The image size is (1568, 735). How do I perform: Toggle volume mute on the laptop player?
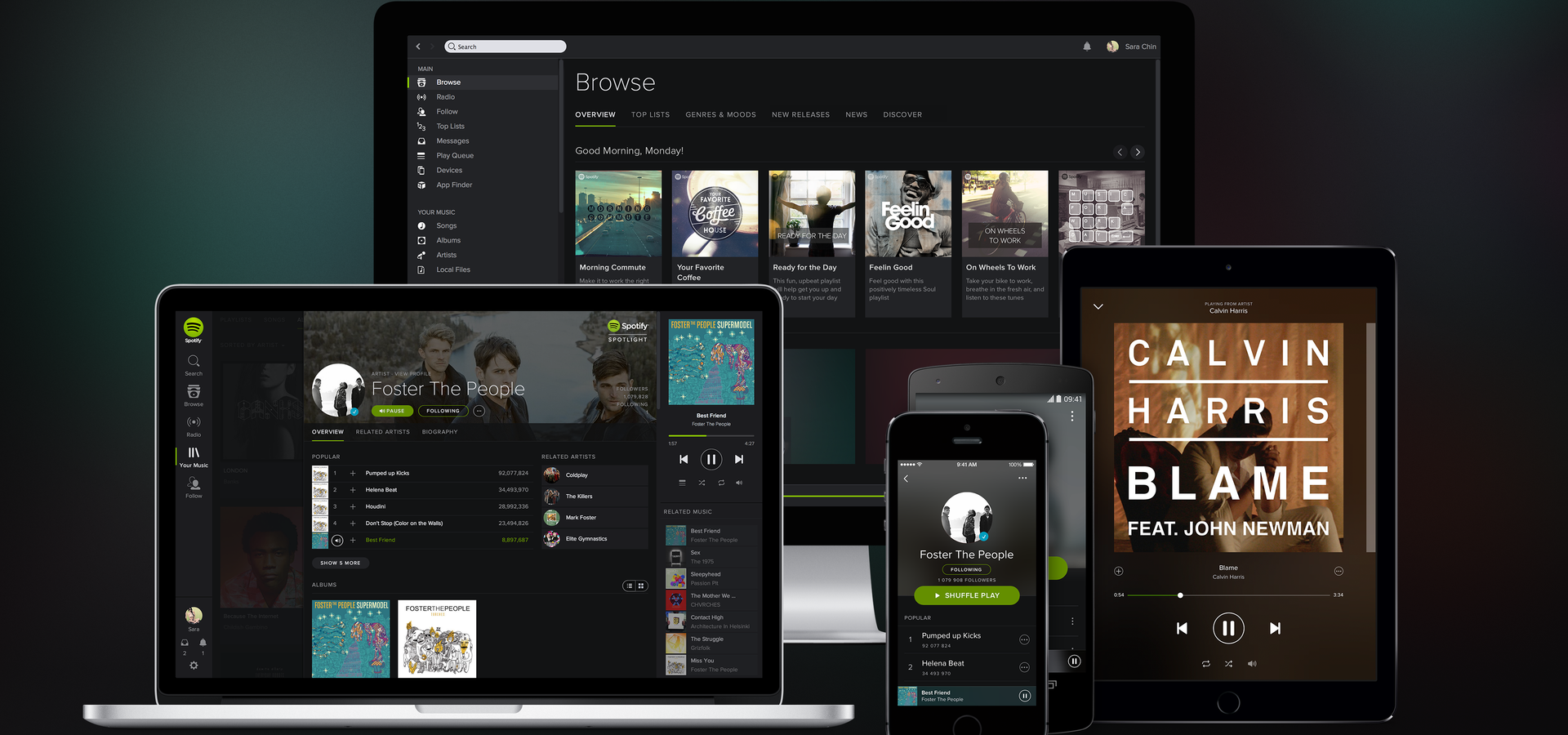point(739,483)
